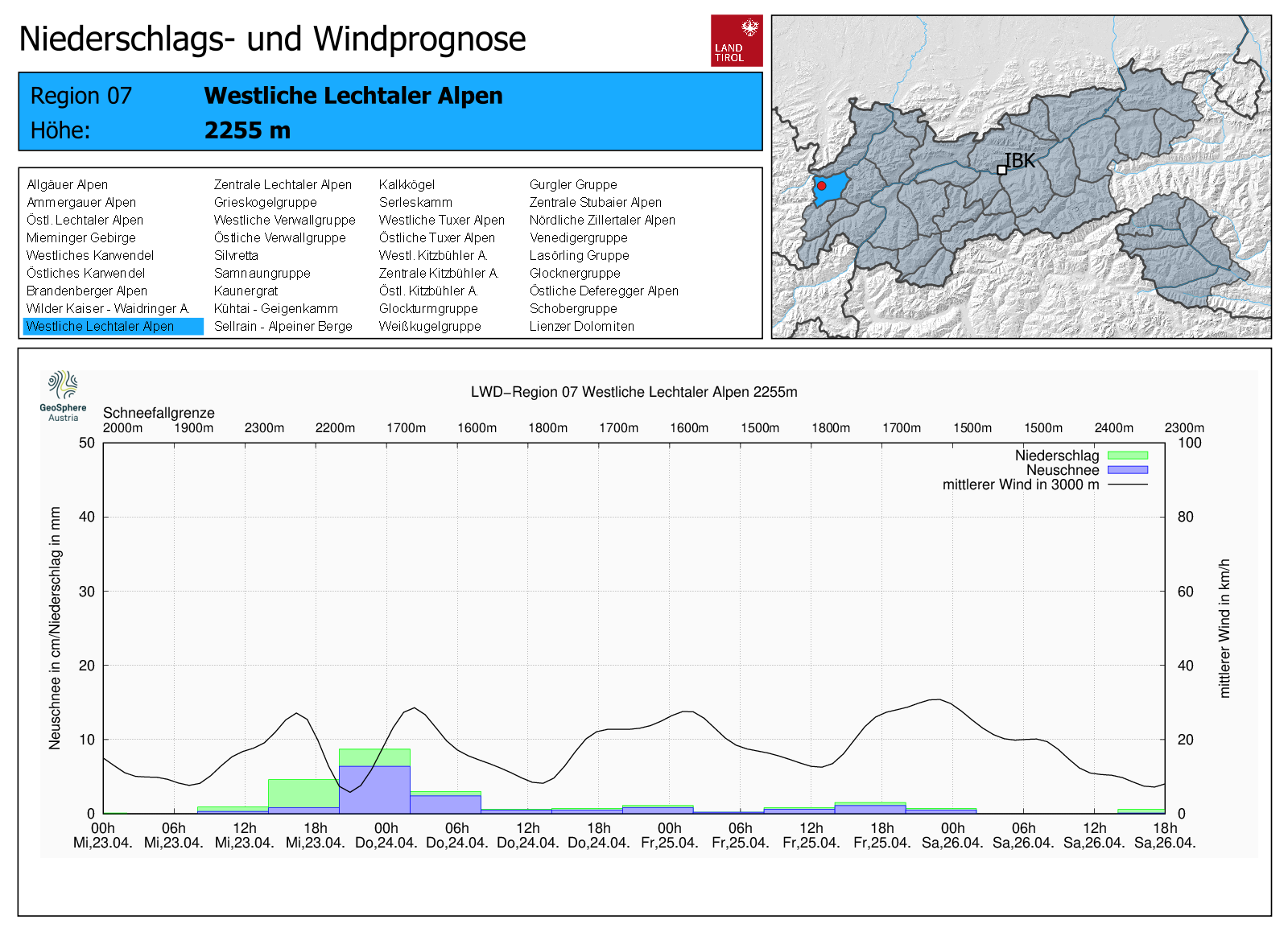This screenshot has height=928, width=1288.
Task: Choose Kühtai - Geigenkamm region
Action: [x=275, y=308]
